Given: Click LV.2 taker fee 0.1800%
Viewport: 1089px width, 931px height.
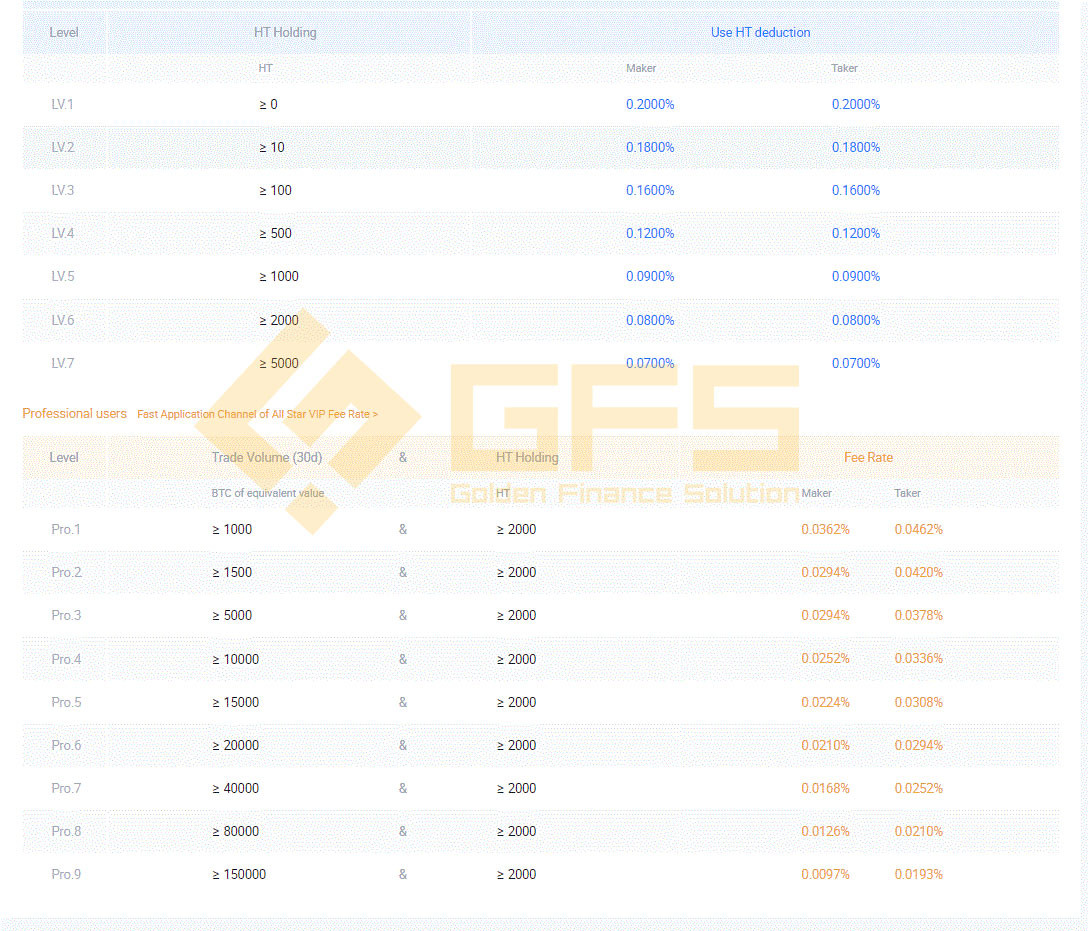Looking at the screenshot, I should pos(856,147).
